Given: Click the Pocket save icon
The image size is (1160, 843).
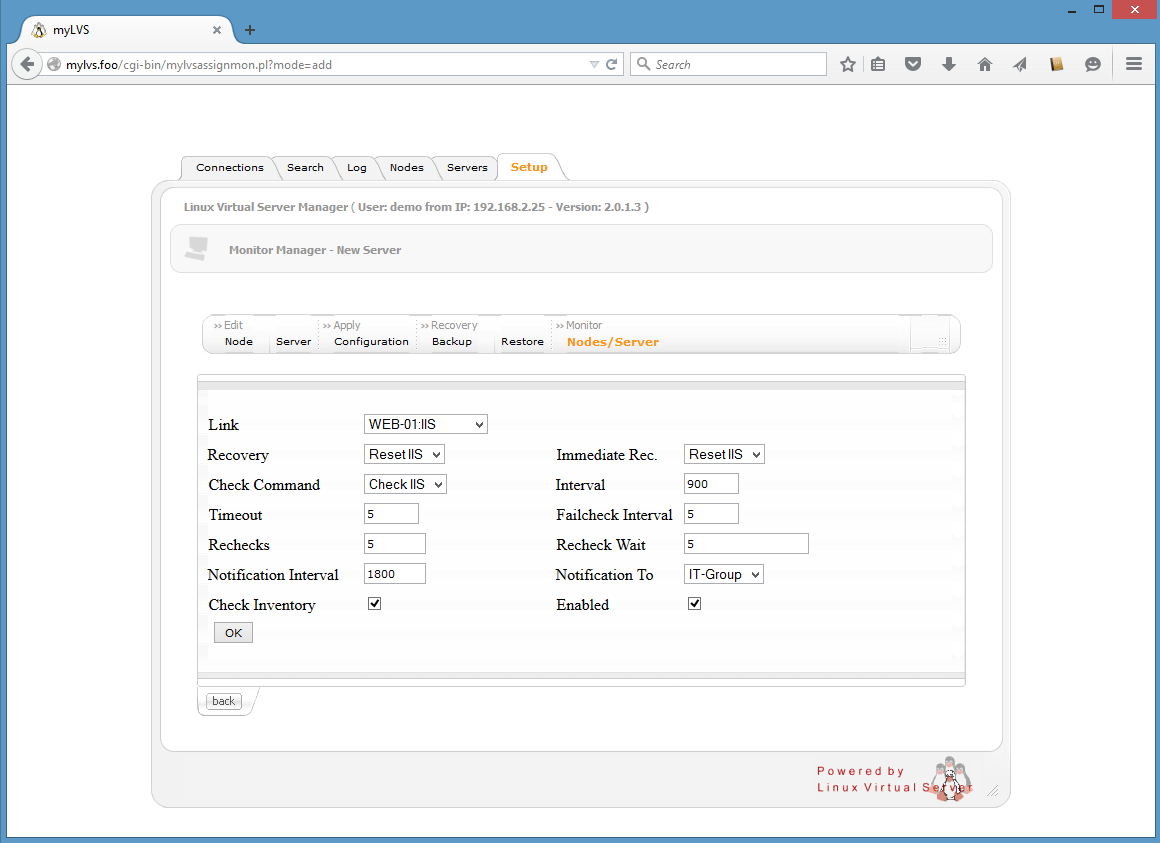Looking at the screenshot, I should [913, 64].
